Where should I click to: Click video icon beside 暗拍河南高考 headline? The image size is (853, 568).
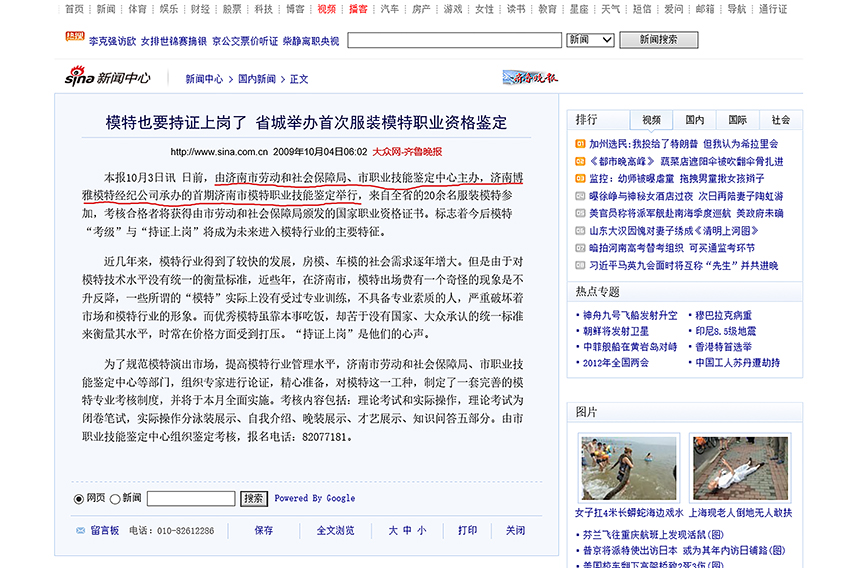click(580, 248)
